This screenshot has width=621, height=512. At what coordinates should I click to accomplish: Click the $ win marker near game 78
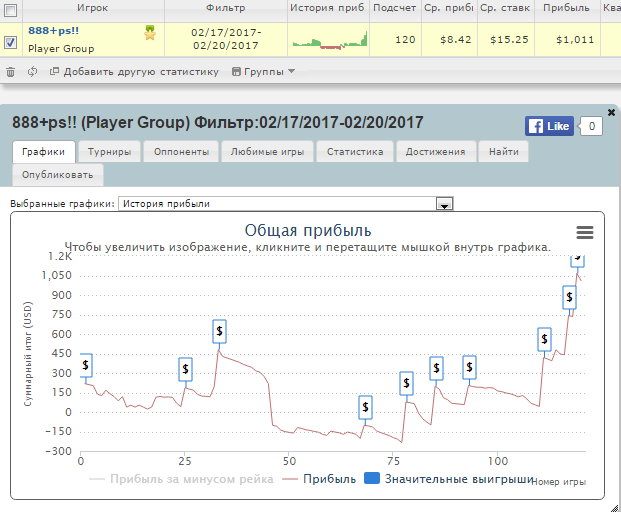406,383
